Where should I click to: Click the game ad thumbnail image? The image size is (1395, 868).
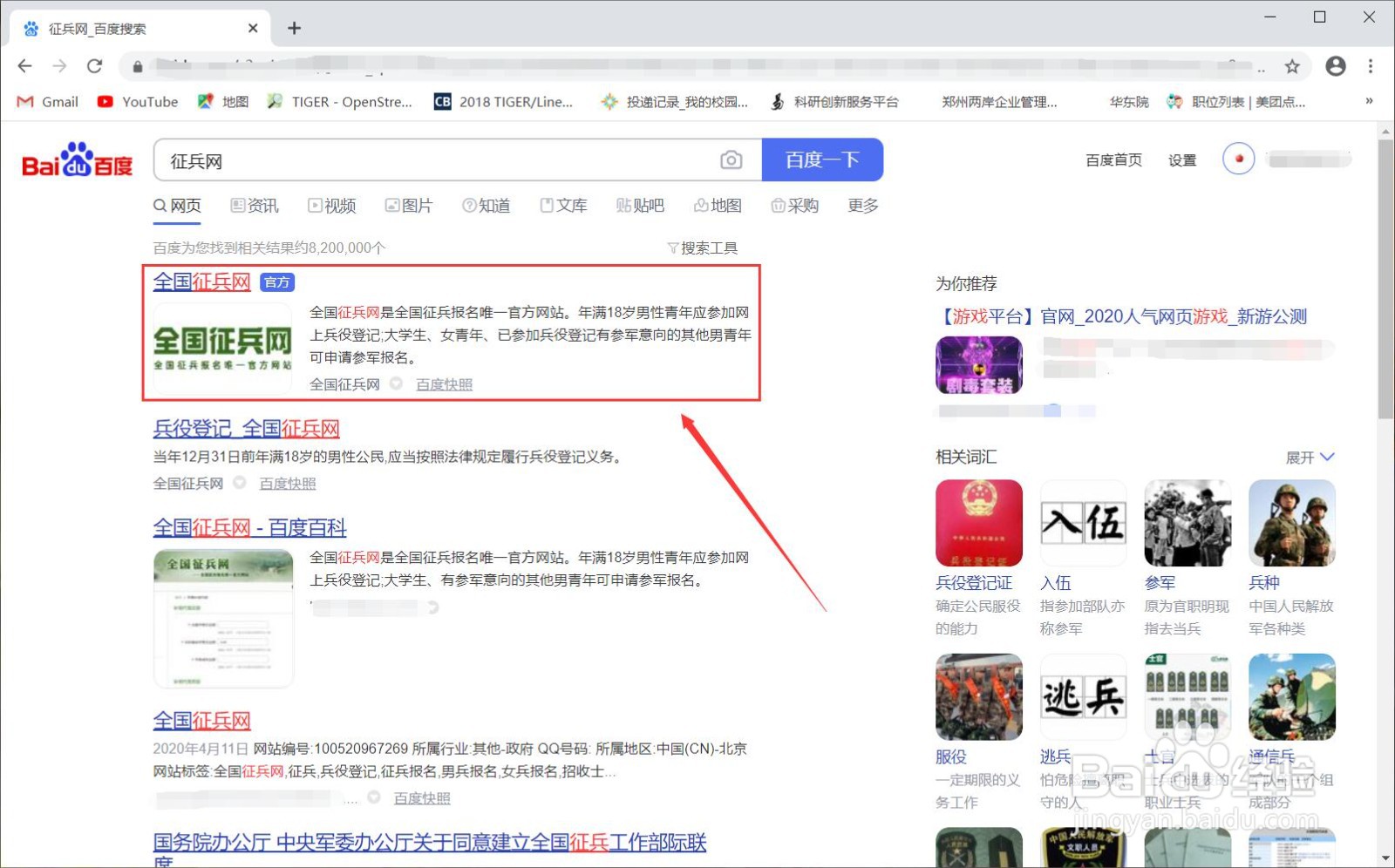point(978,365)
